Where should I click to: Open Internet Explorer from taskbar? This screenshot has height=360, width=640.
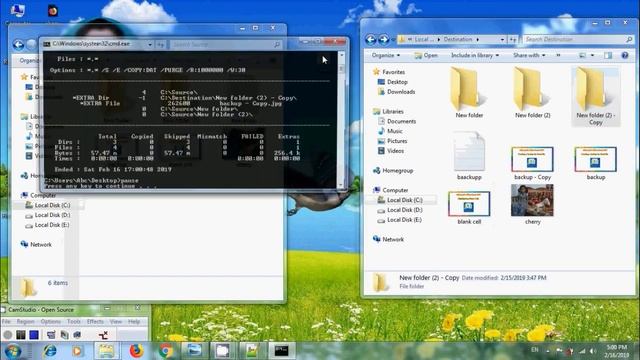point(49,351)
